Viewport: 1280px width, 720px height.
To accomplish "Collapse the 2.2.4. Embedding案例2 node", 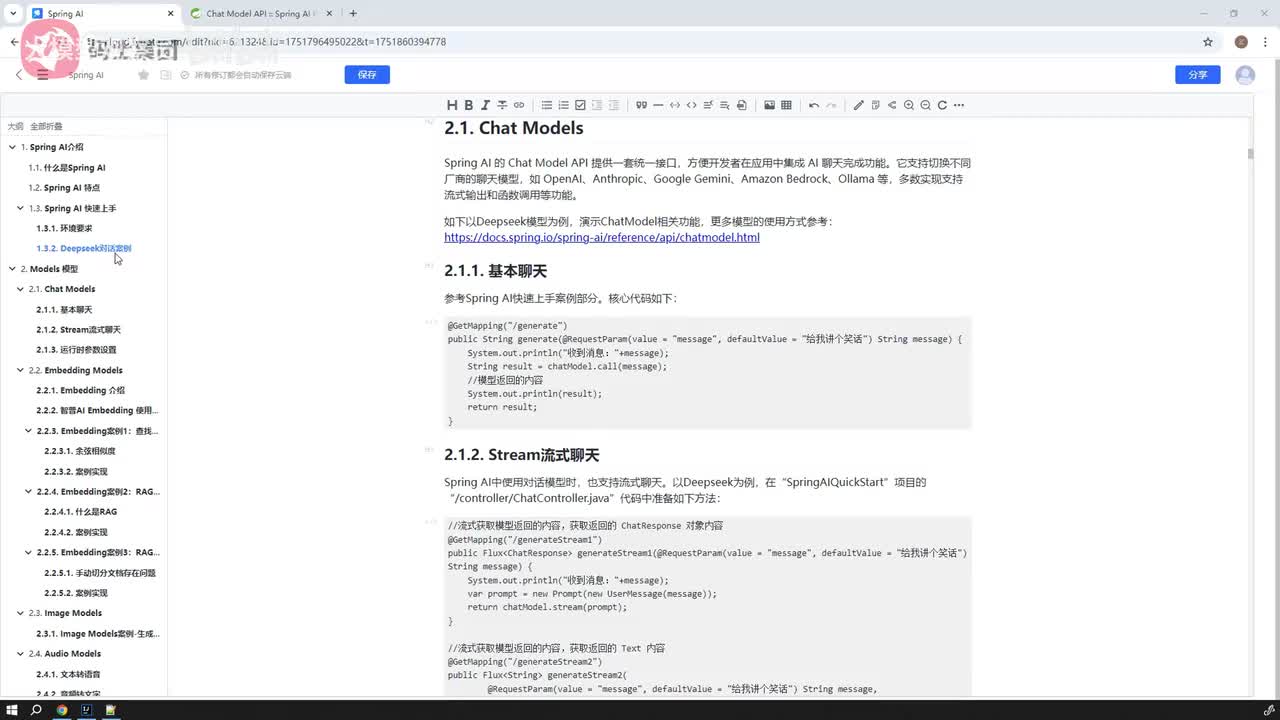I will click(x=28, y=492).
